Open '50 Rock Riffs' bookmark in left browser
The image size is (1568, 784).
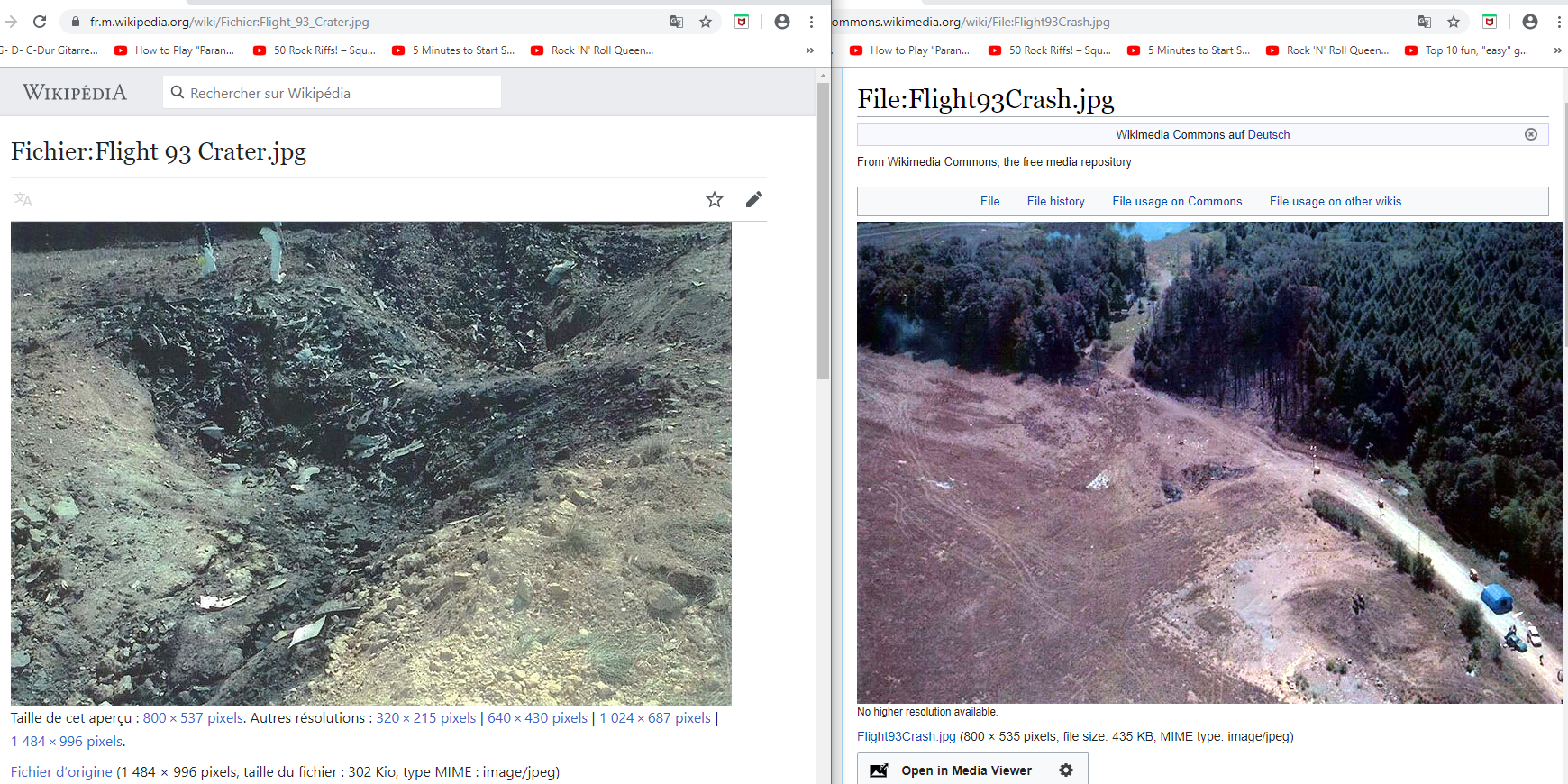pos(315,50)
